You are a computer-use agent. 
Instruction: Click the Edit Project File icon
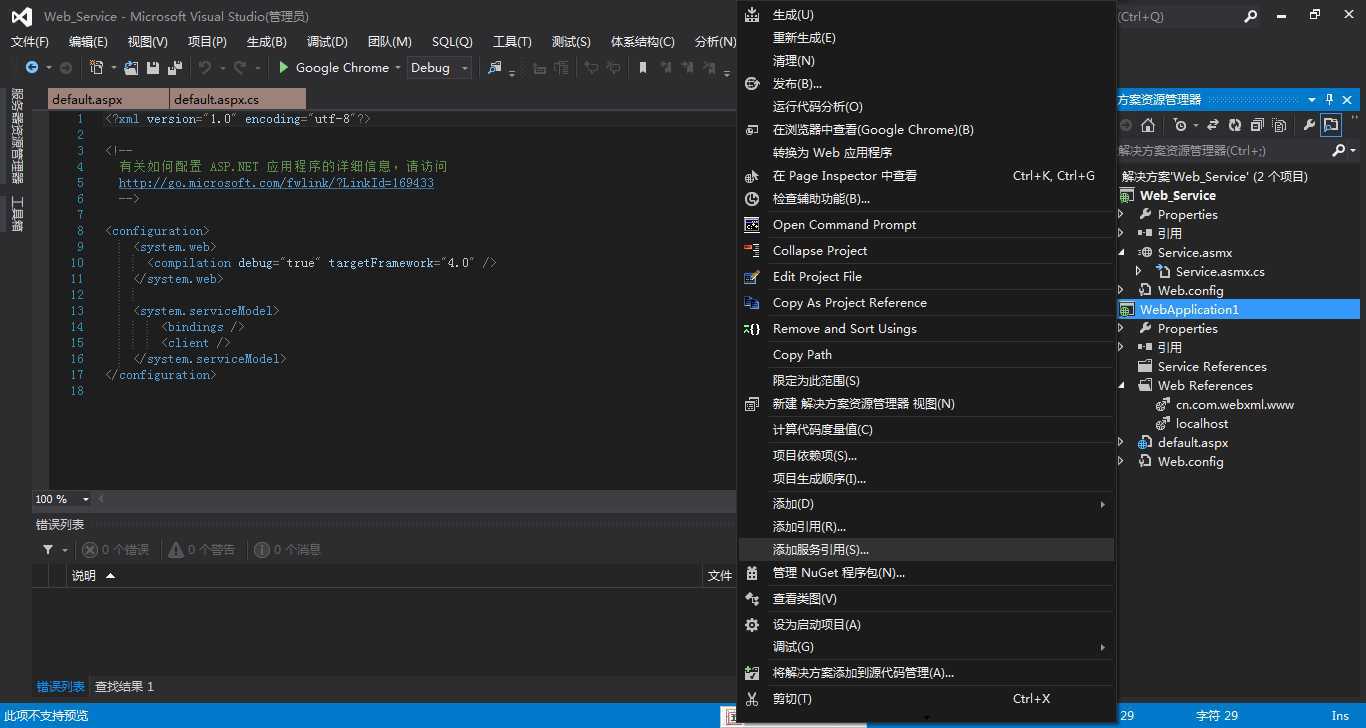(x=752, y=277)
